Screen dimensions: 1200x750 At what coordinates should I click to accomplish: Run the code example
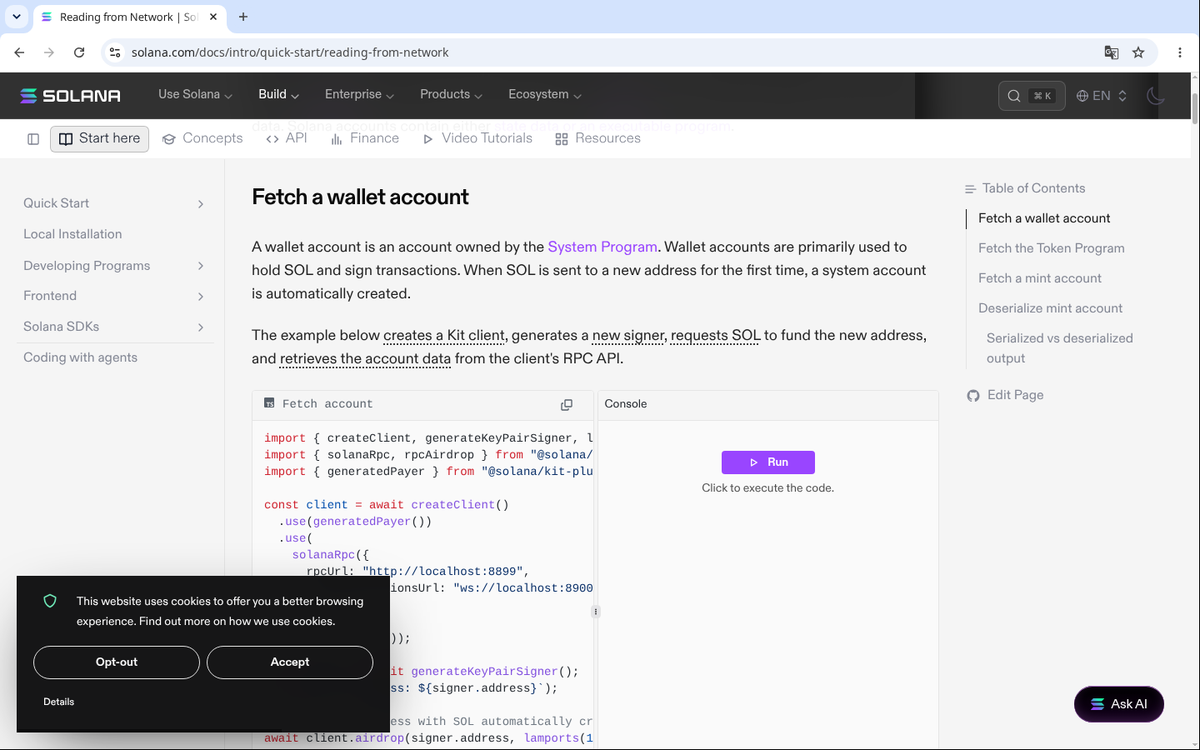click(x=768, y=462)
